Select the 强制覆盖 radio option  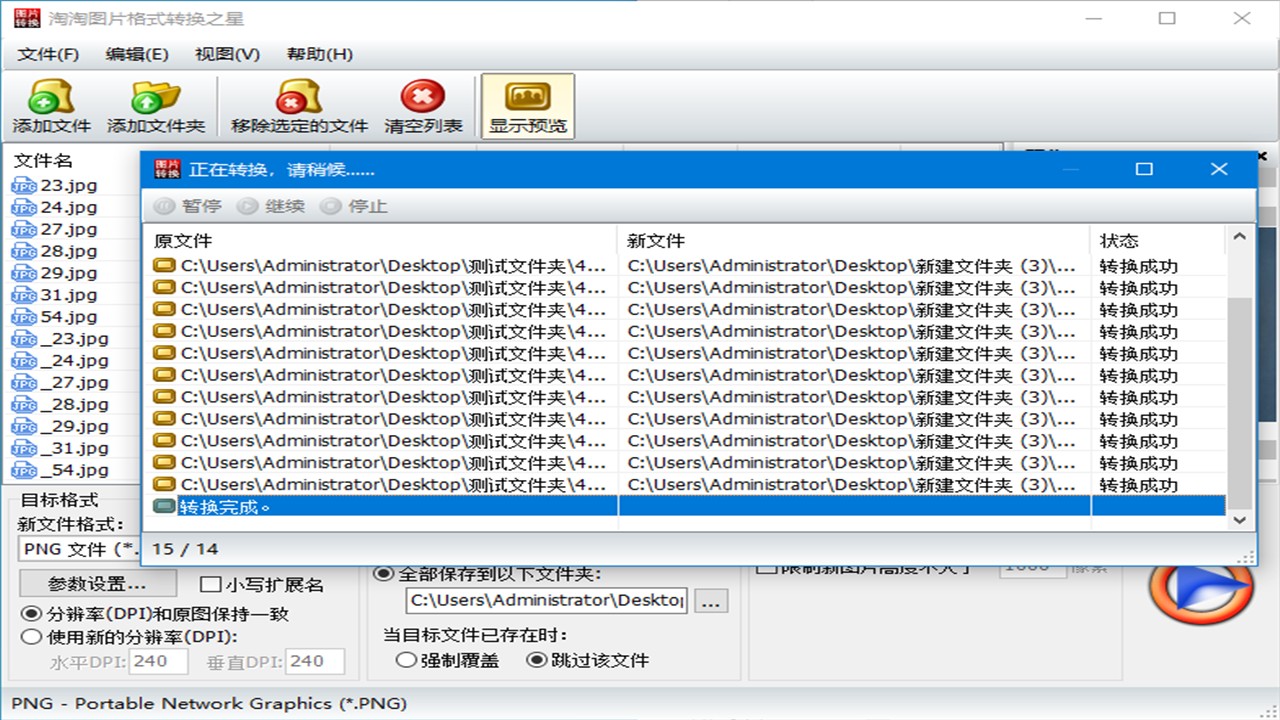406,660
